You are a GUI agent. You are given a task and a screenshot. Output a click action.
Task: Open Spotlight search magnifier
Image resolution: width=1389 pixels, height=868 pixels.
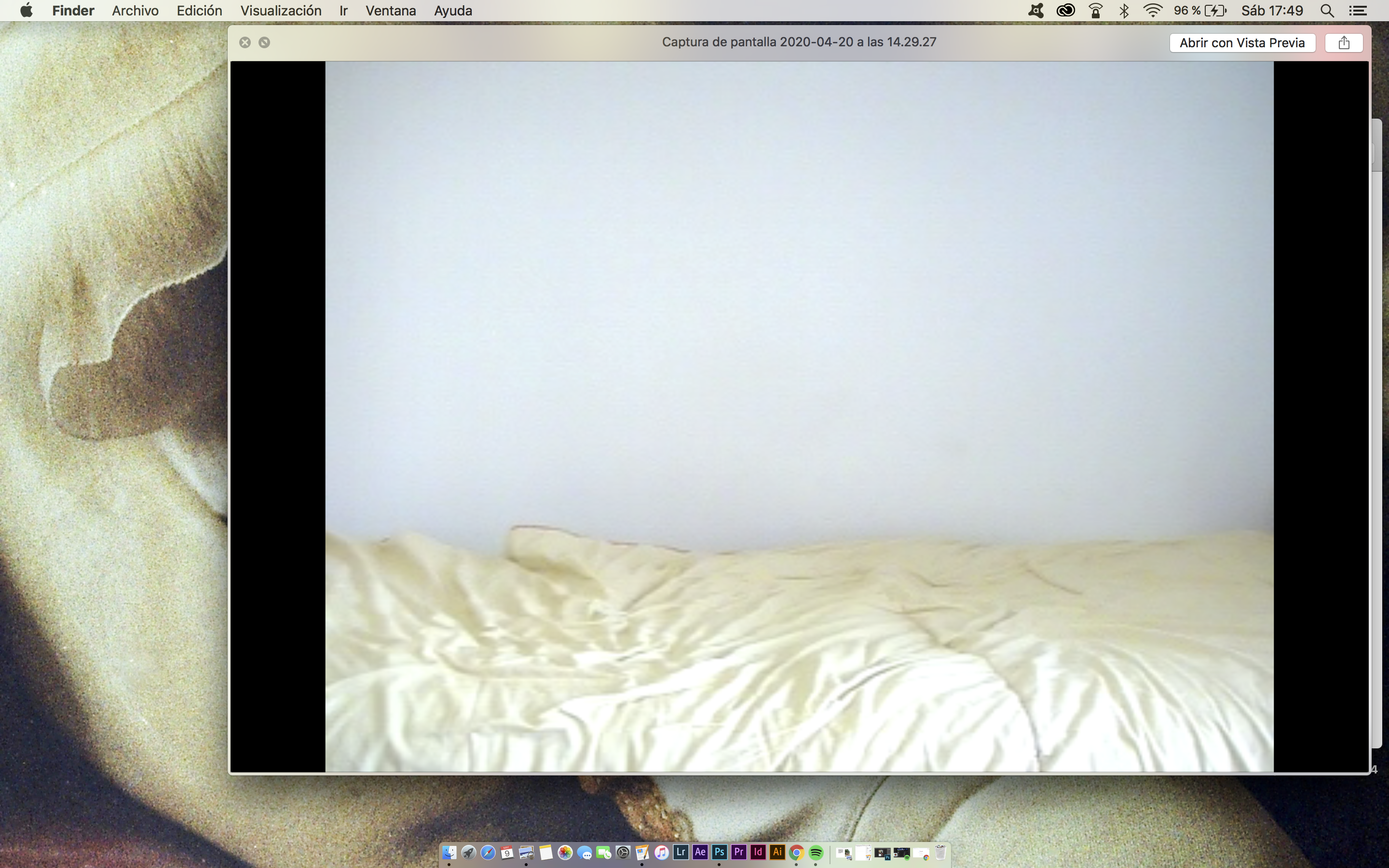tap(1327, 10)
